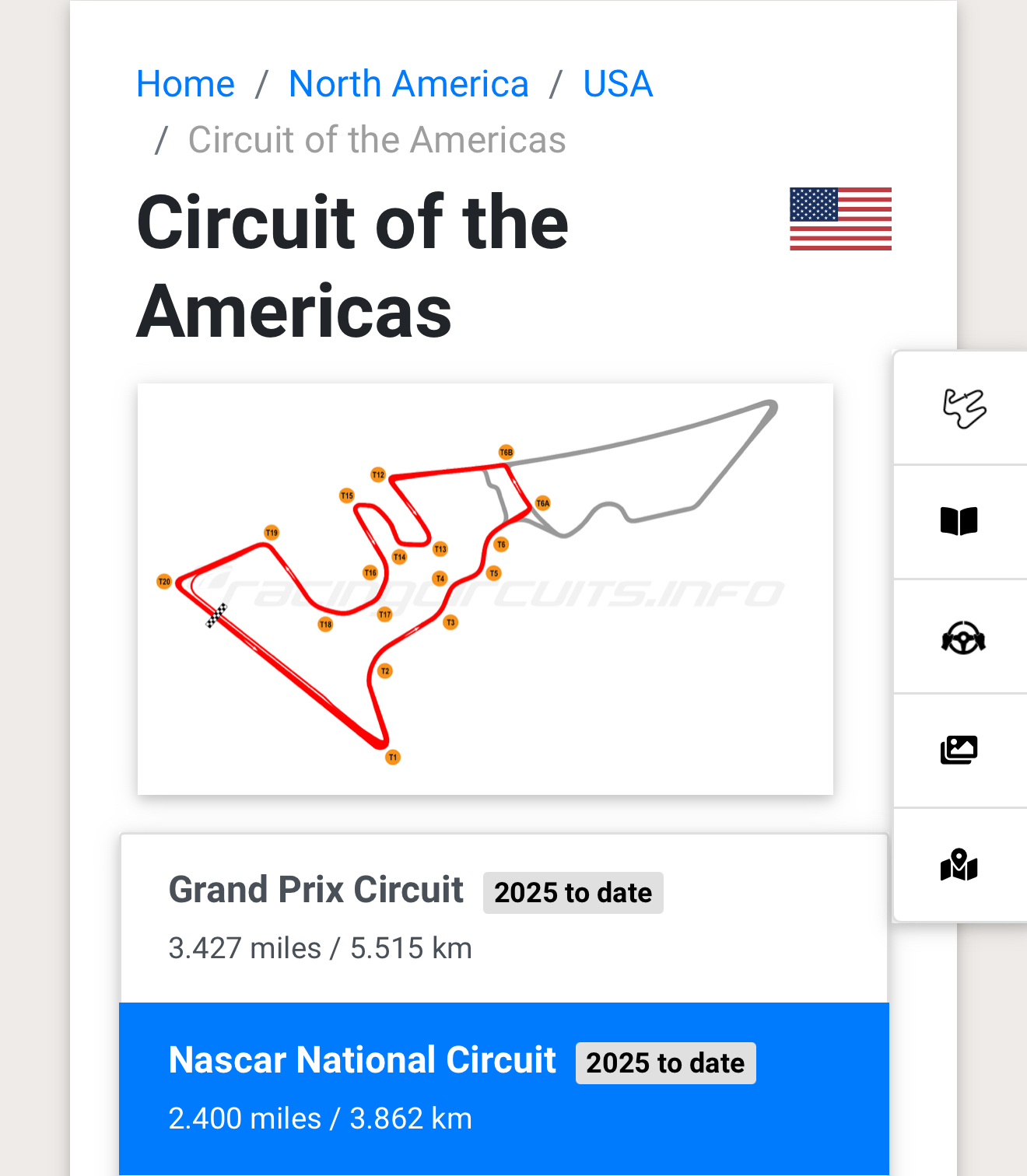Open the circuit layout track icon
This screenshot has width=1027, height=1176.
coord(963,408)
